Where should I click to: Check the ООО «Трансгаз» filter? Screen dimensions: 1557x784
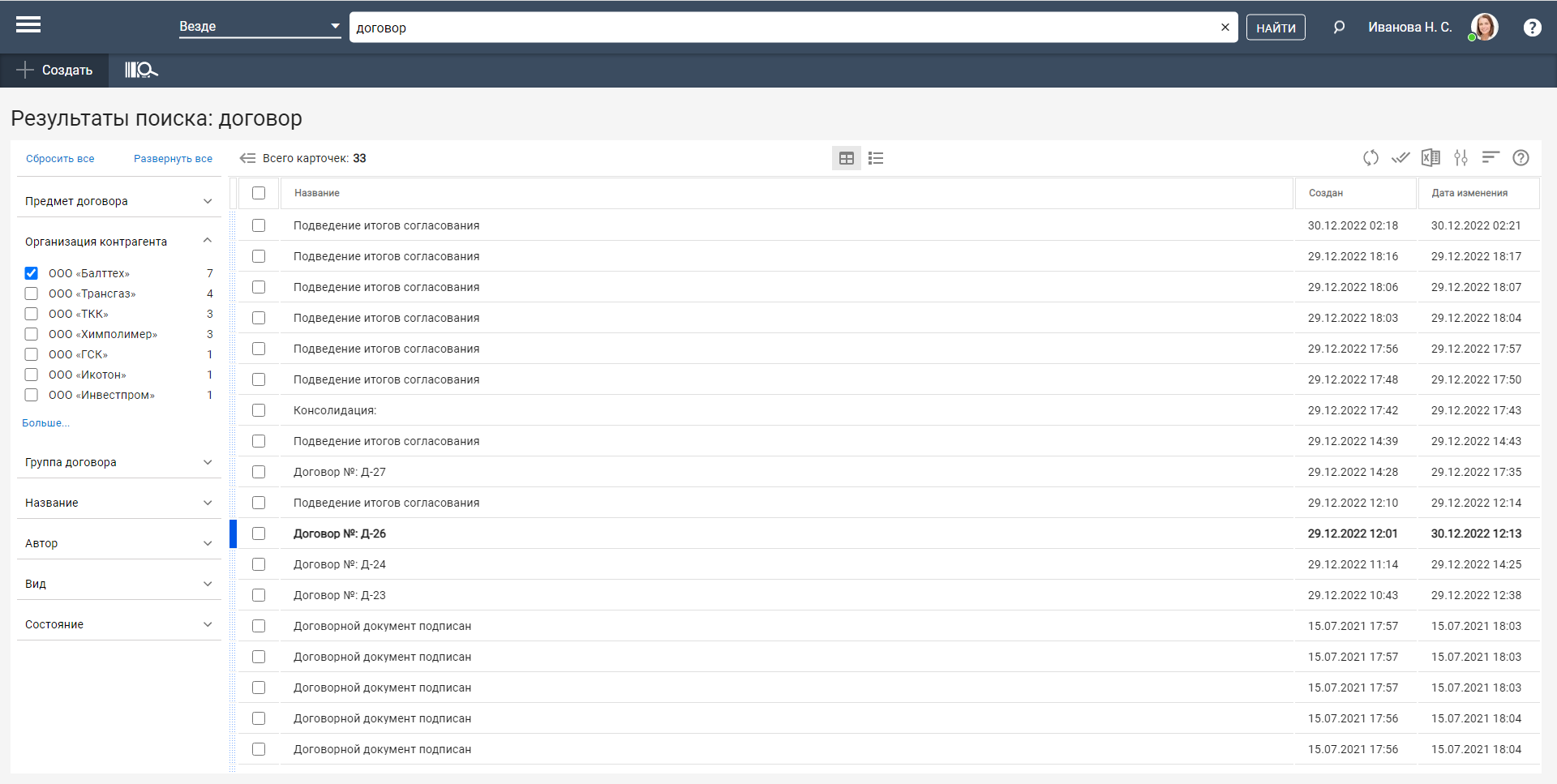[x=31, y=293]
